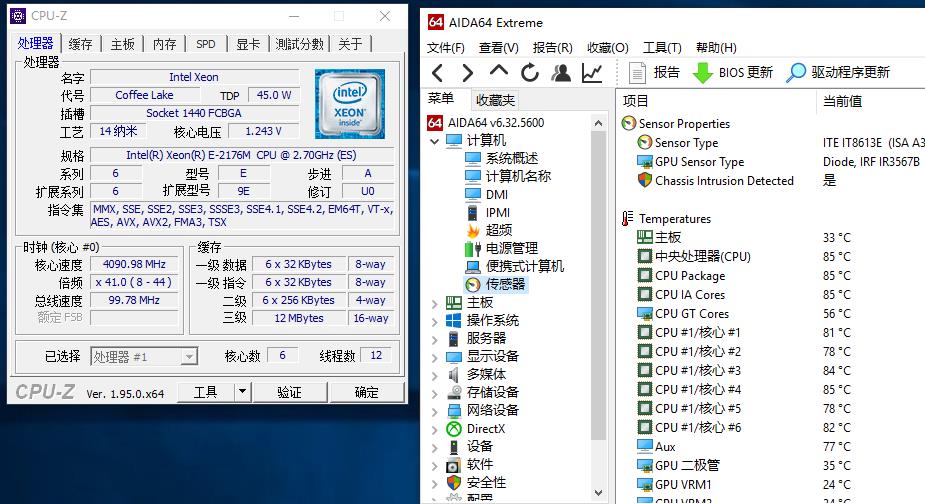Expand the 多媒体 tree node
This screenshot has width=925, height=504.
(x=435, y=375)
